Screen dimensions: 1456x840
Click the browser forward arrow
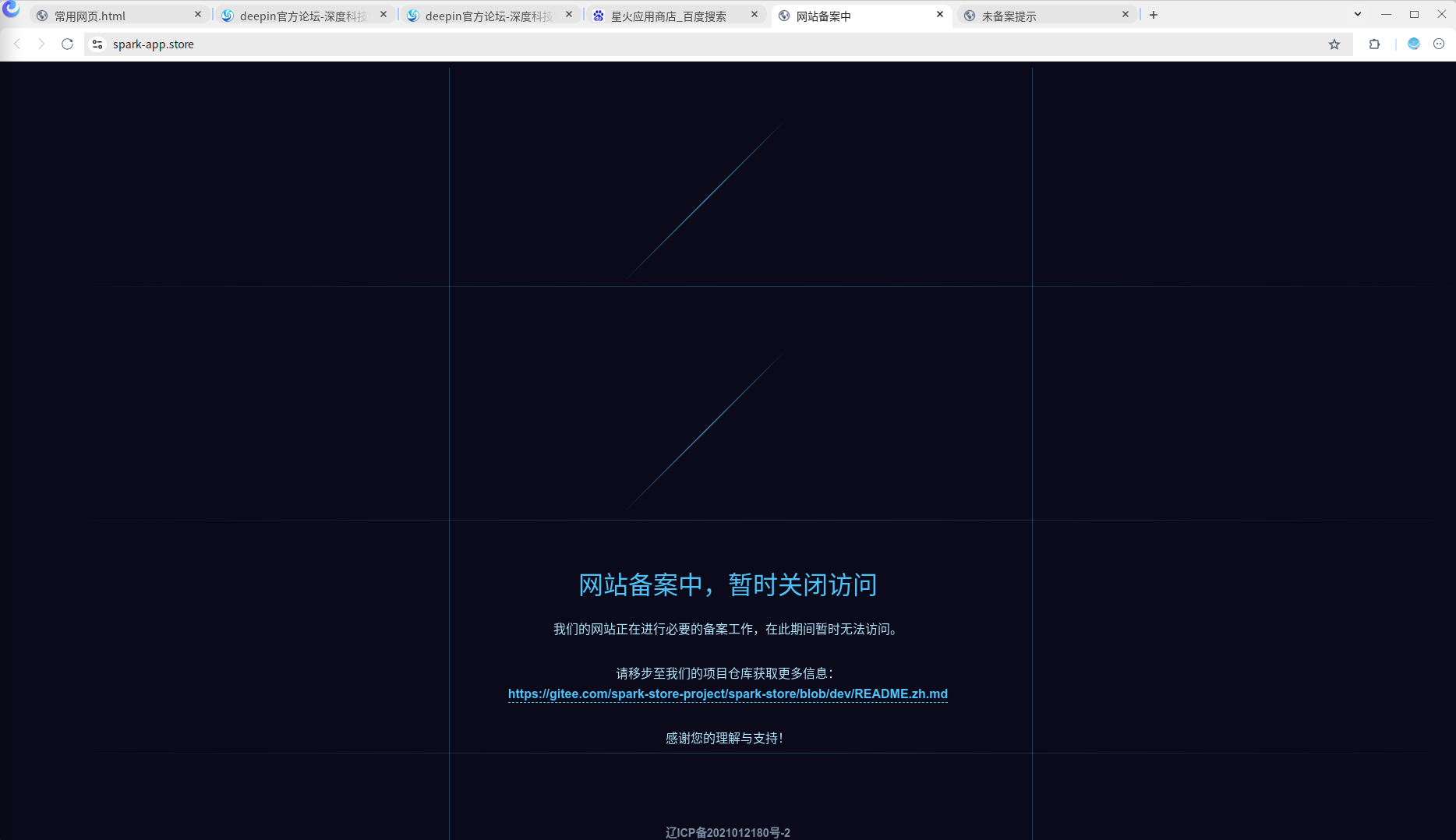coord(42,44)
